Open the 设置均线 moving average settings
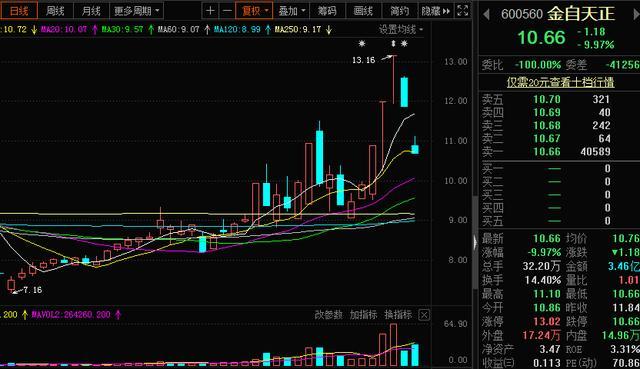The width and height of the screenshot is (640, 369). coord(400,29)
